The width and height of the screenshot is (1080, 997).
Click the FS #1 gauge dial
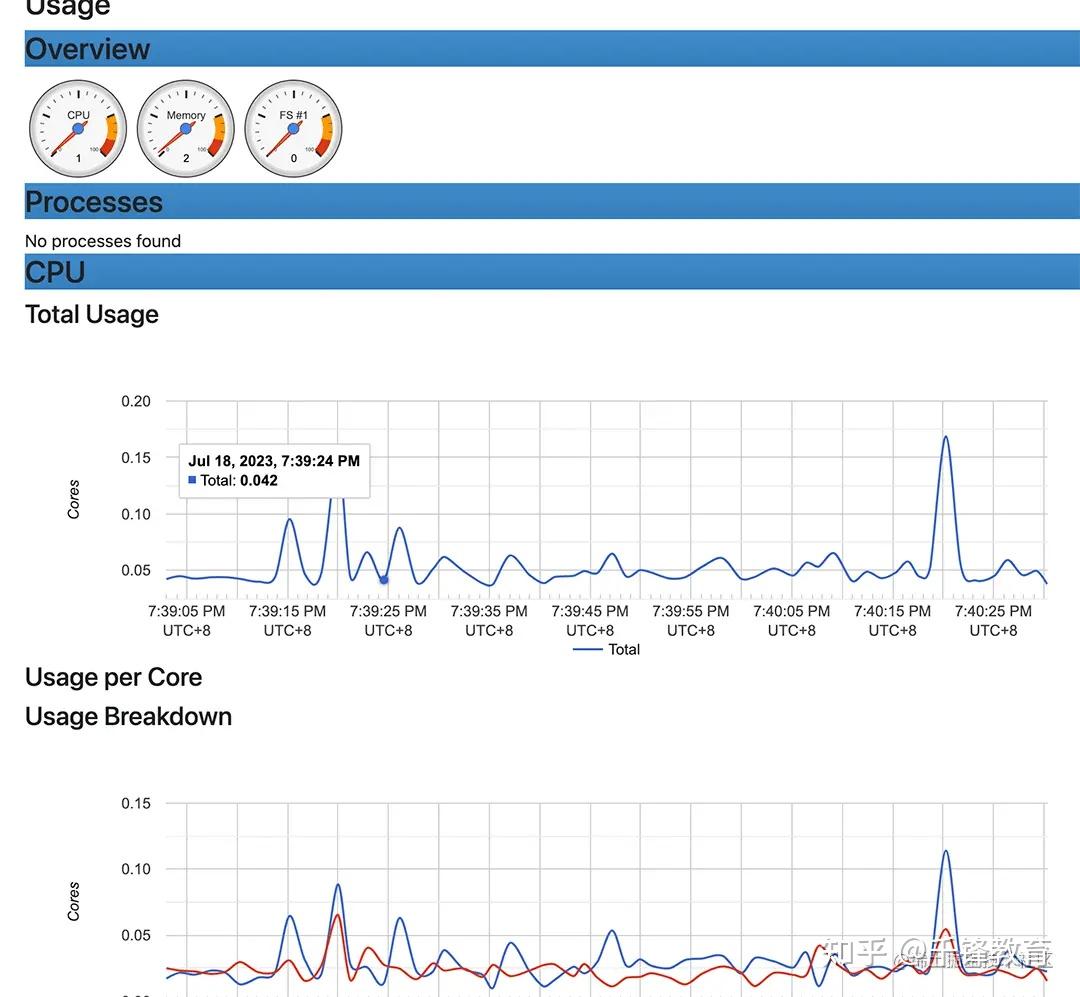point(293,129)
